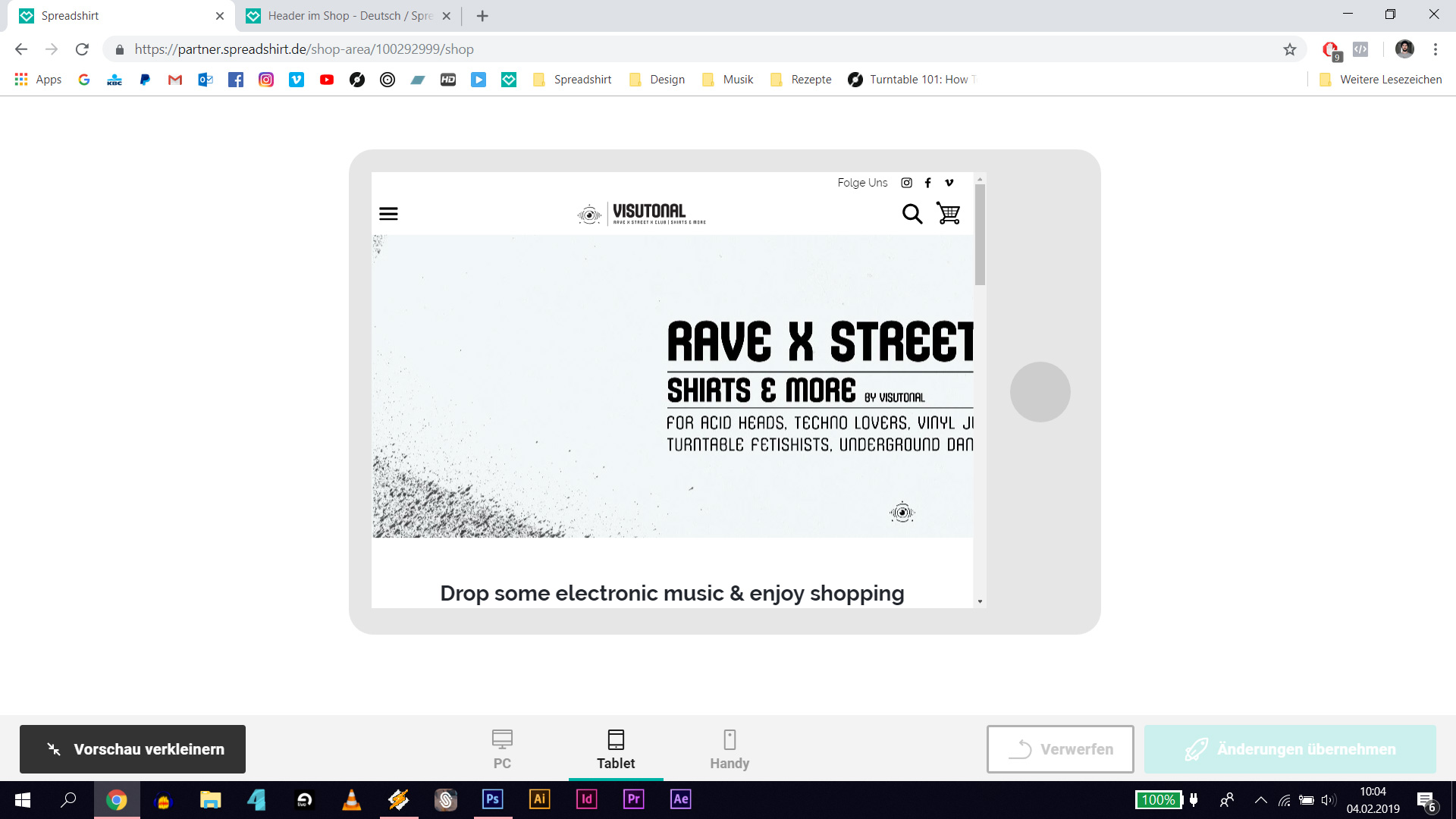Switch preview to Handy view
Viewport: 1456px width, 819px height.
pos(730,748)
